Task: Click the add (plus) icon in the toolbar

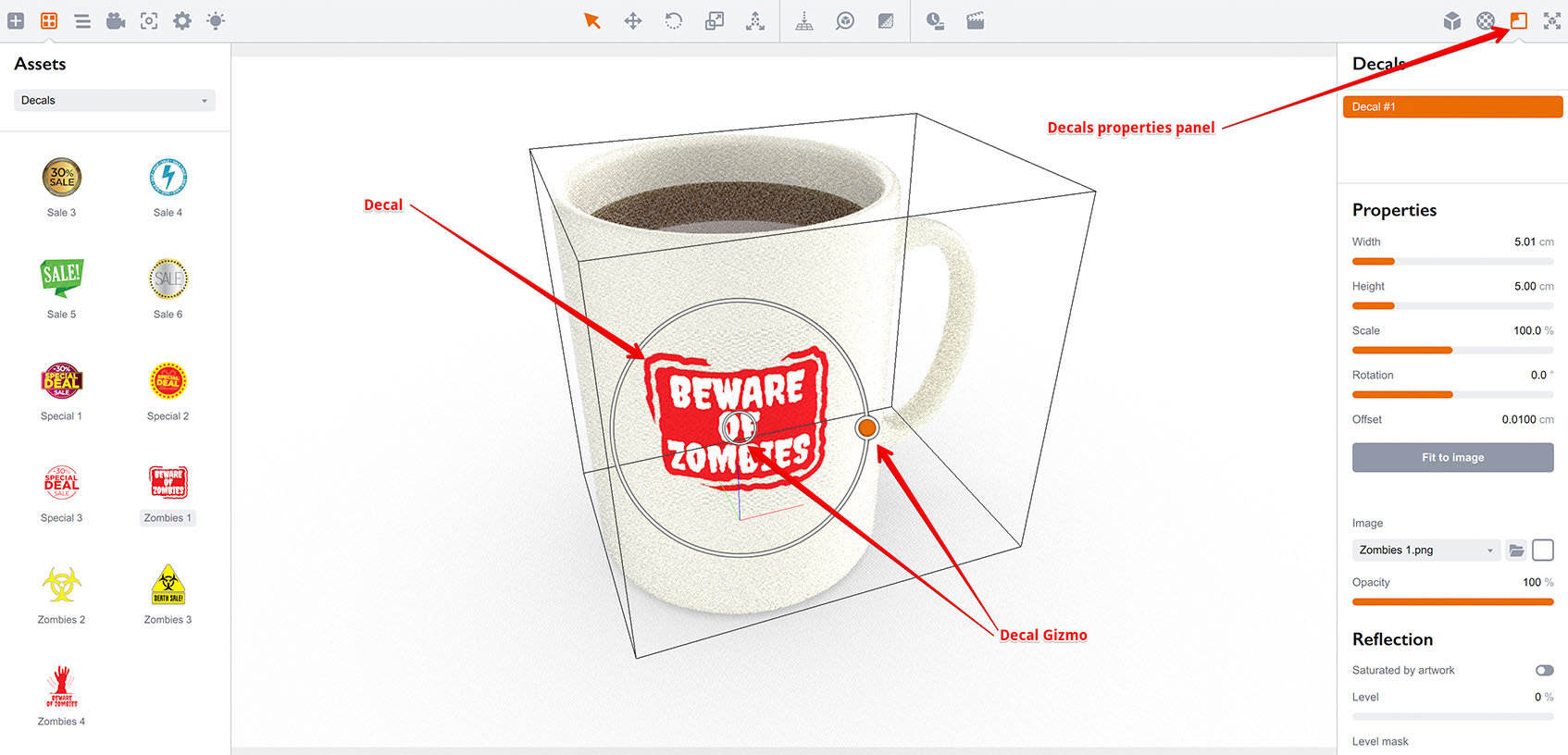Action: pos(16,20)
